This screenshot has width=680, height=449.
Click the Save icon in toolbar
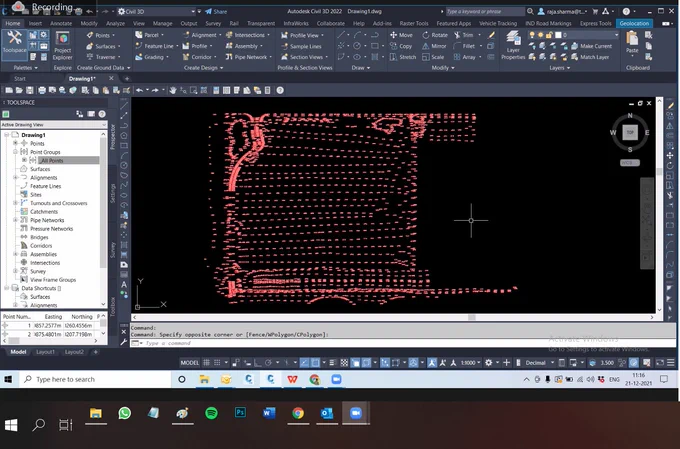29,90
